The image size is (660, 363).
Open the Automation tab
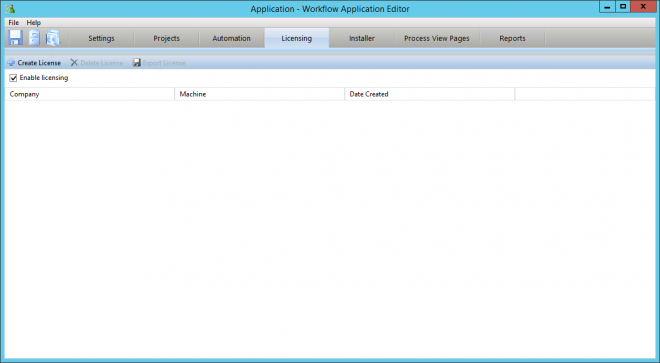(232, 38)
